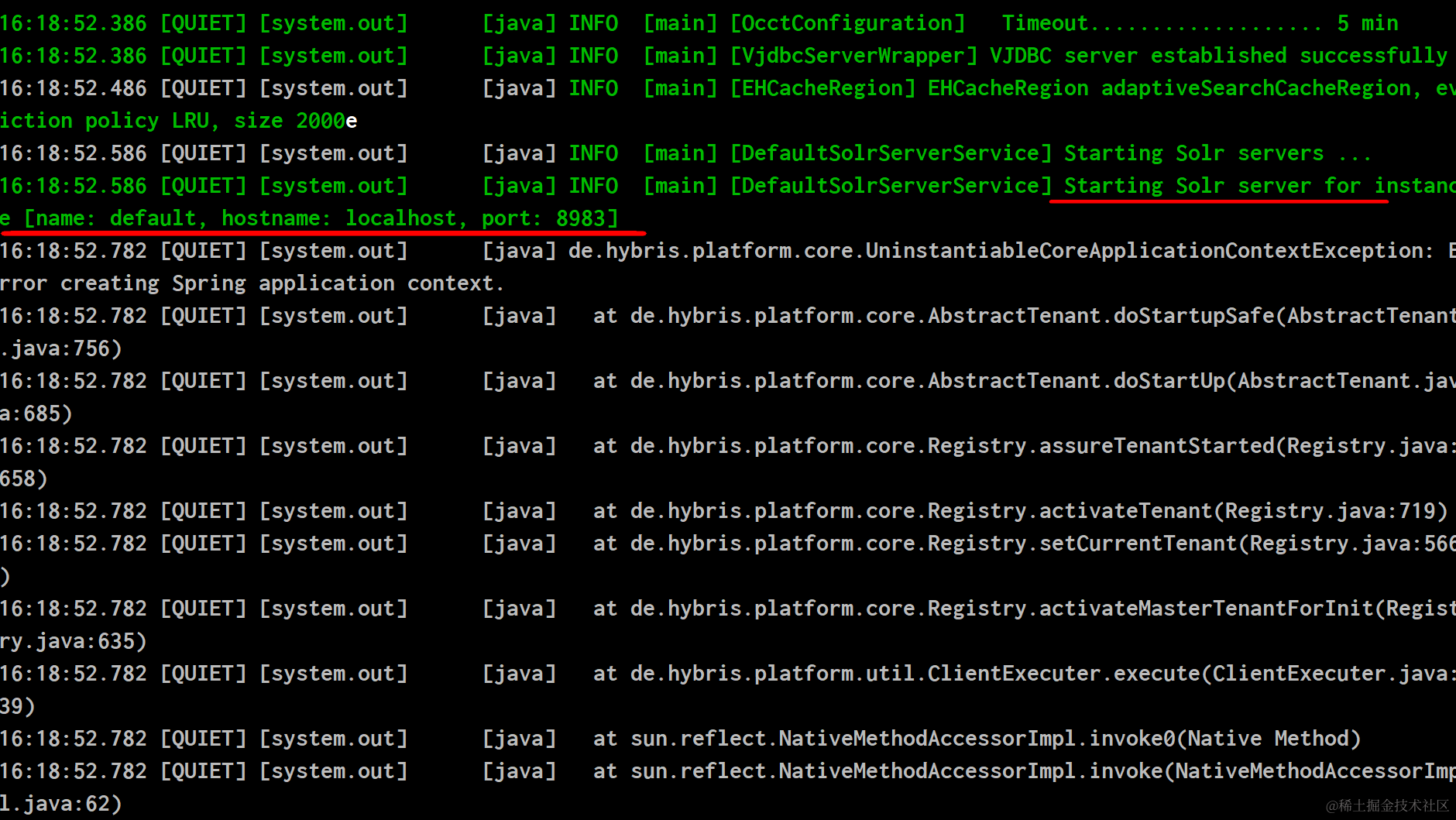The height and width of the screenshot is (820, 1456).
Task: Click the timestamp '16:18:52.486'
Action: tap(74, 88)
